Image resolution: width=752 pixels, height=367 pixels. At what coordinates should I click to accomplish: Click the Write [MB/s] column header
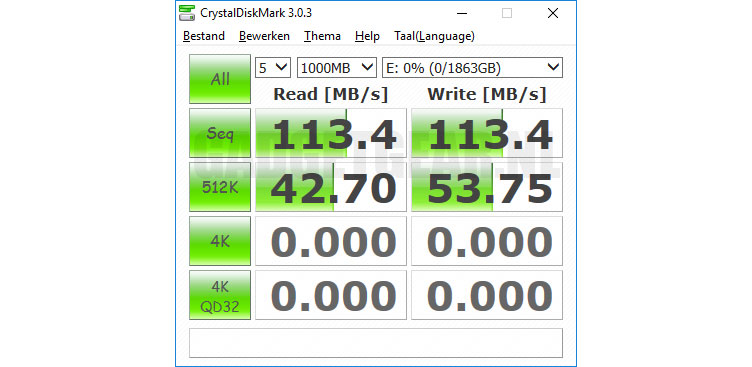[x=487, y=95]
